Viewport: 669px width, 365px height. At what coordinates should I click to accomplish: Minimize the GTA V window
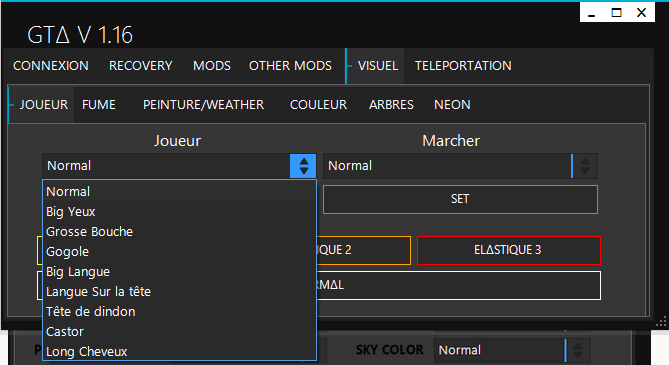tap(591, 13)
